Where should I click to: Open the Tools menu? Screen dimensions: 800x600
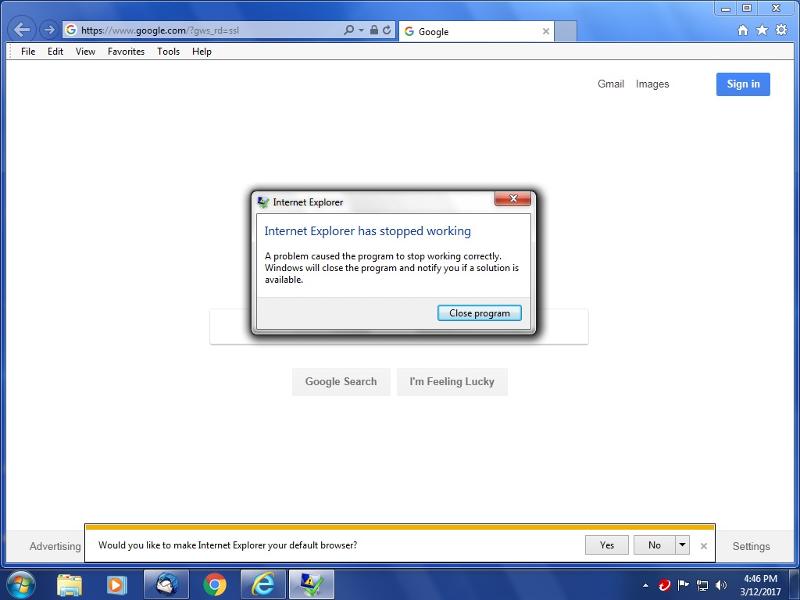pyautogui.click(x=168, y=52)
